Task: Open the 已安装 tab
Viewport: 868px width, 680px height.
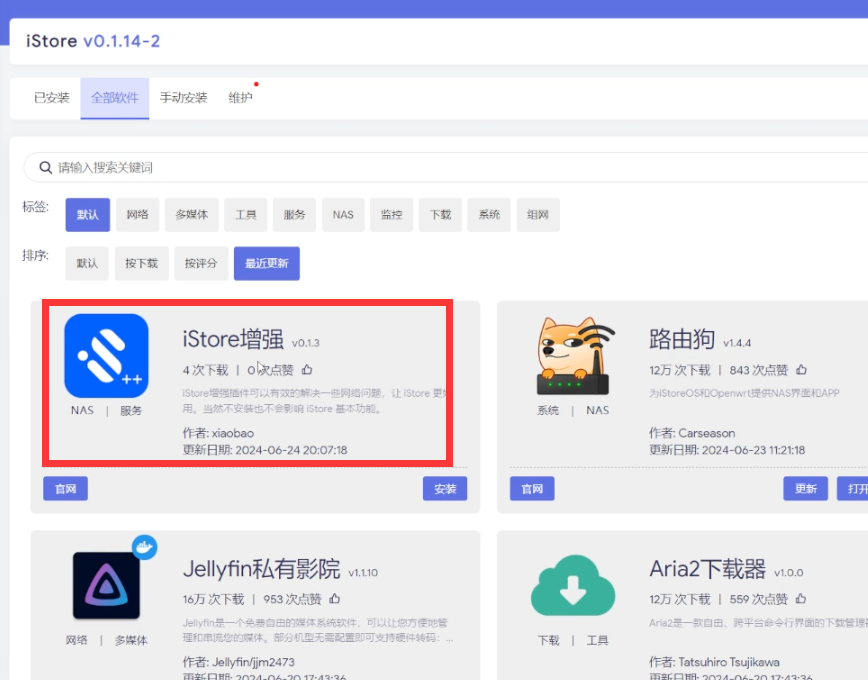Action: [51, 98]
